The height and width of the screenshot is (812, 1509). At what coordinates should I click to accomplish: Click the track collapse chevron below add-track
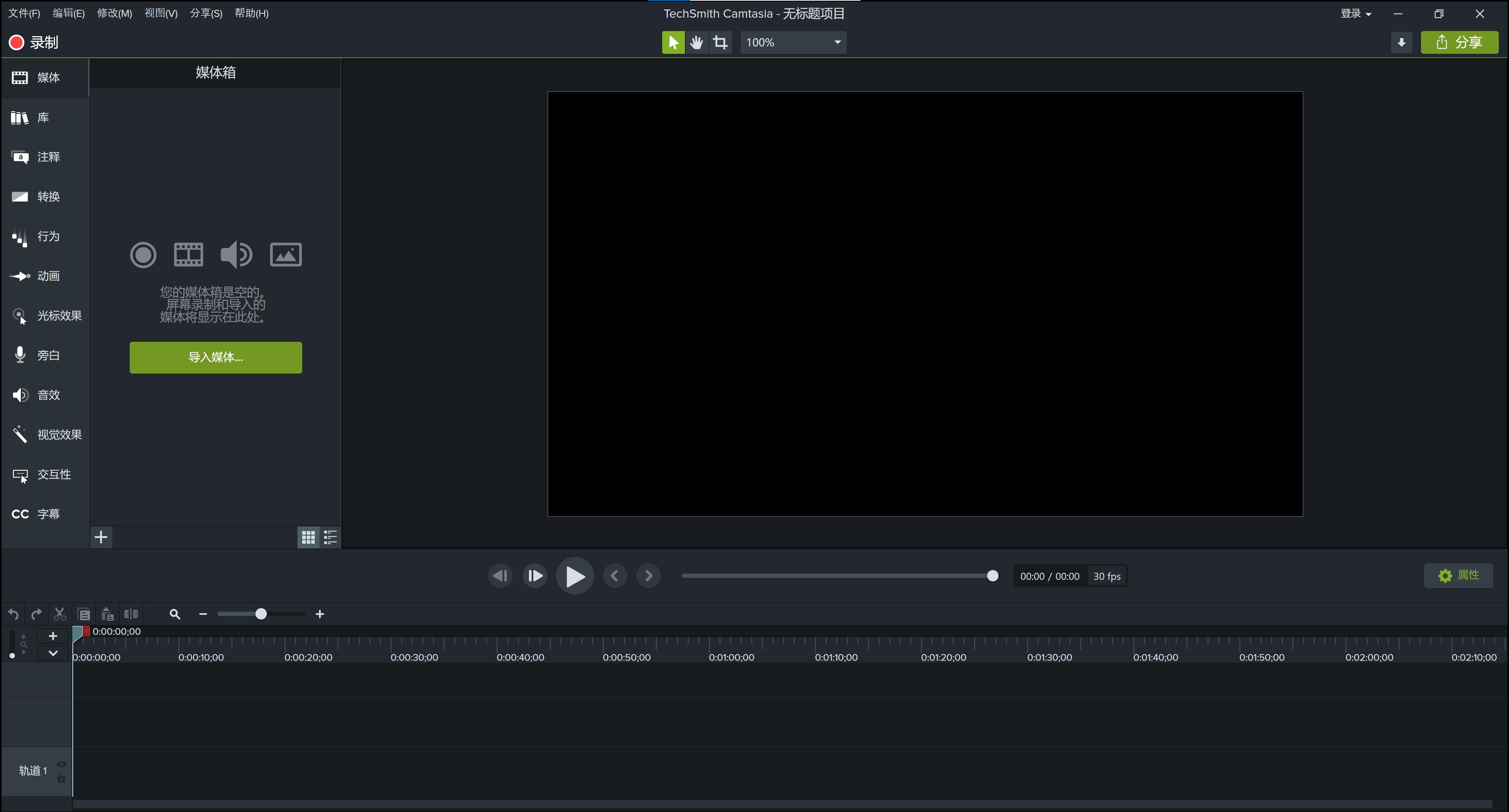tap(53, 653)
